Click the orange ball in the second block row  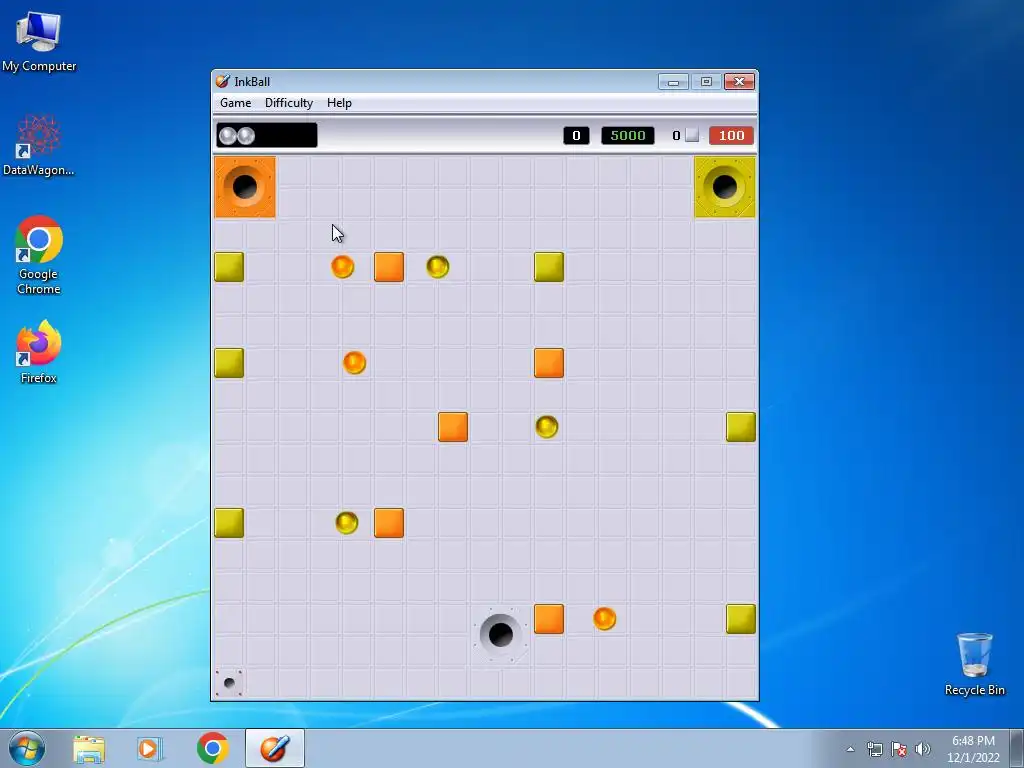354,362
